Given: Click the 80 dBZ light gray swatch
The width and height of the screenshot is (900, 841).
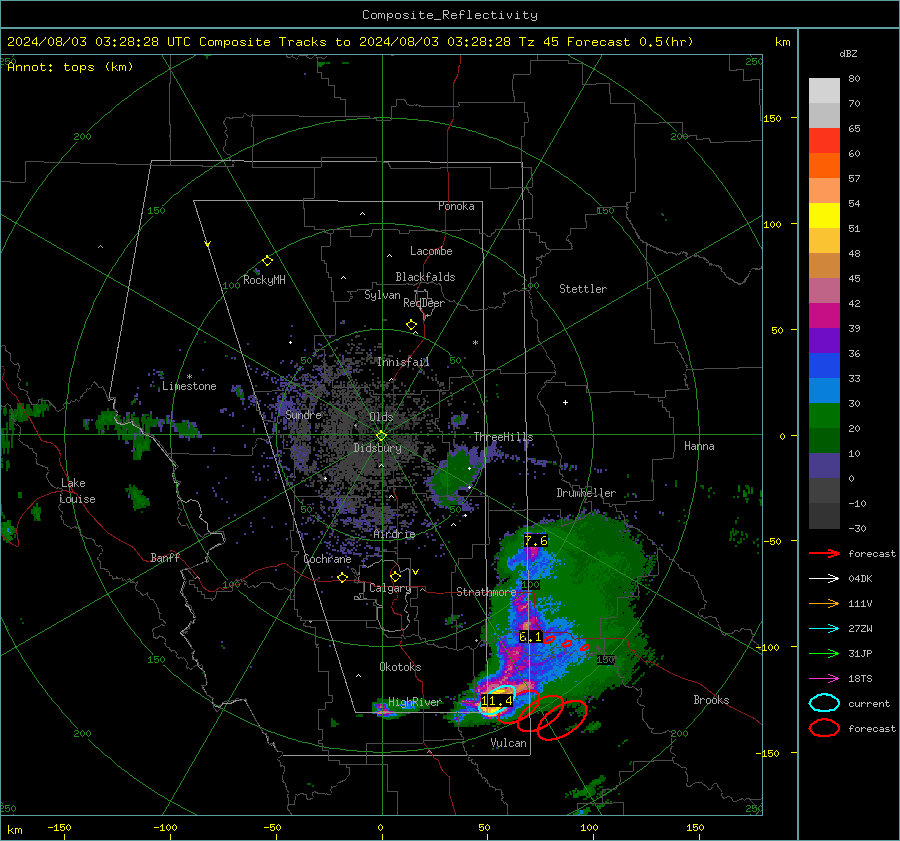Looking at the screenshot, I should click(x=824, y=90).
